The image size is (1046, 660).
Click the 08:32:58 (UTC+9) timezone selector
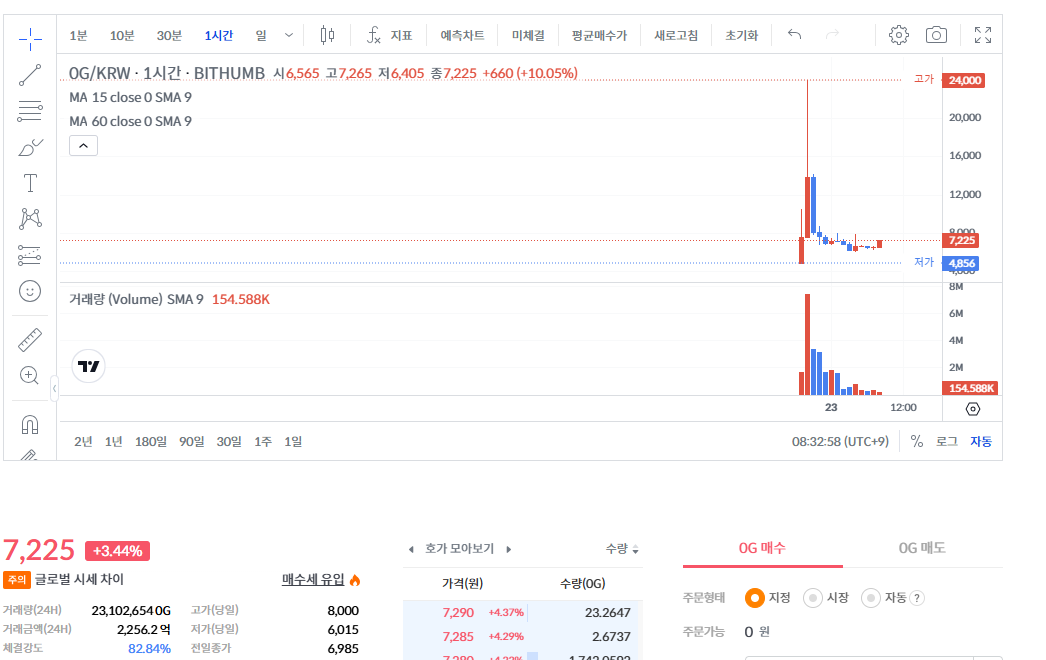841,442
